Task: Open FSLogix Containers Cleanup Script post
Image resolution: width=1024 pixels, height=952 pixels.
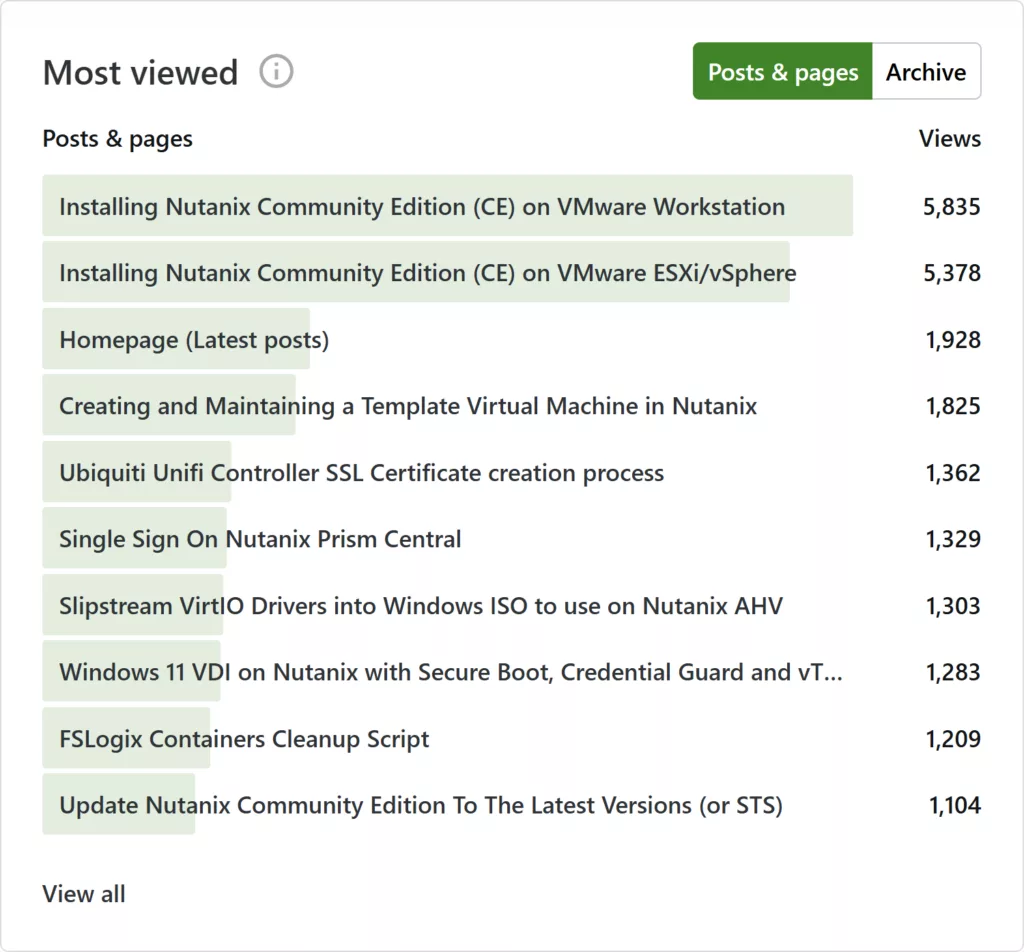Action: [x=244, y=739]
